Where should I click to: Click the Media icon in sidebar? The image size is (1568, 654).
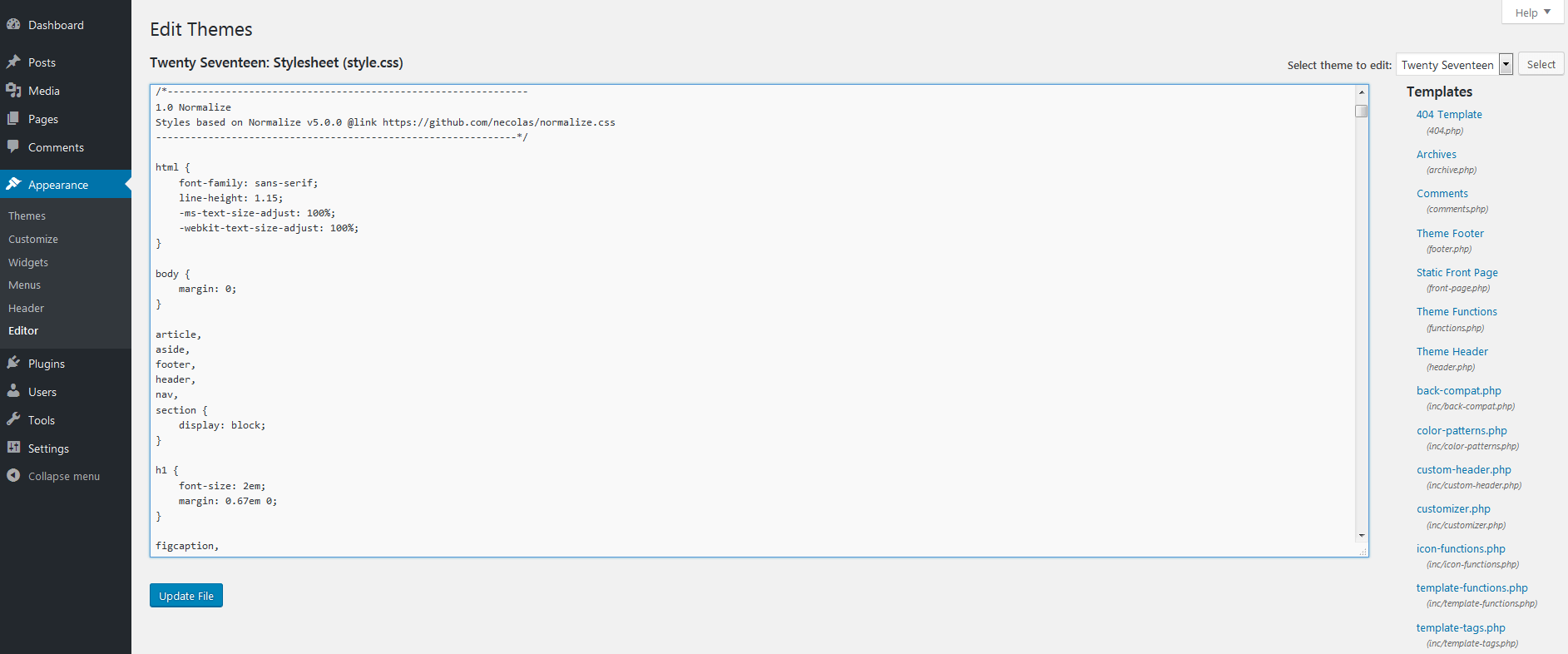click(x=13, y=90)
